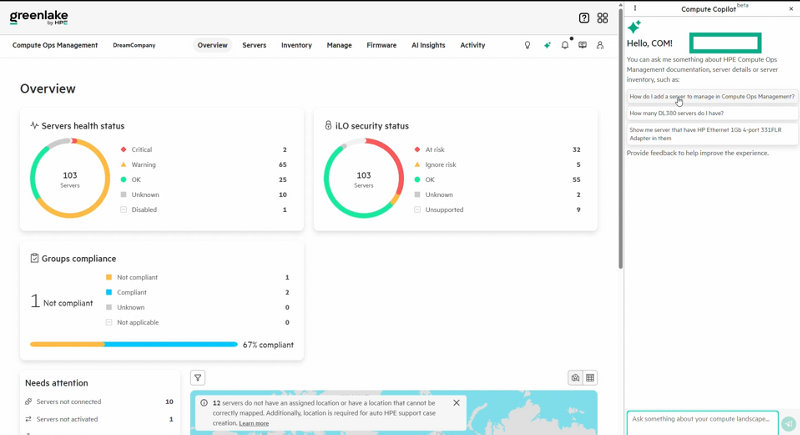Select 'How many DL380 servers' suggestion
Image resolution: width=800 pixels, height=435 pixels.
[x=712, y=113]
